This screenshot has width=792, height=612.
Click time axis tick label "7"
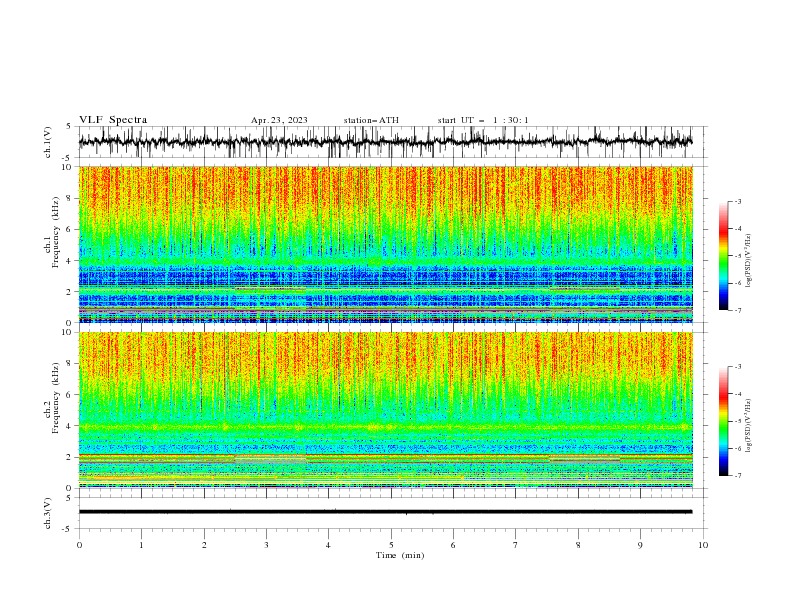(516, 545)
